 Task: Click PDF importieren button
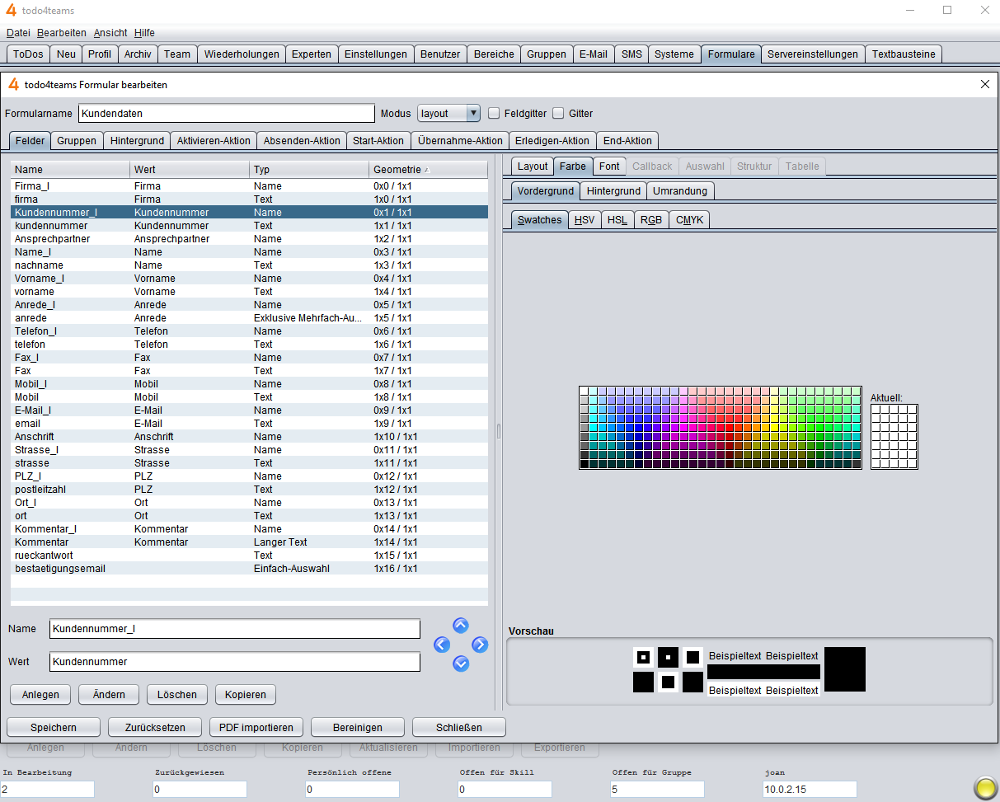(x=256, y=727)
